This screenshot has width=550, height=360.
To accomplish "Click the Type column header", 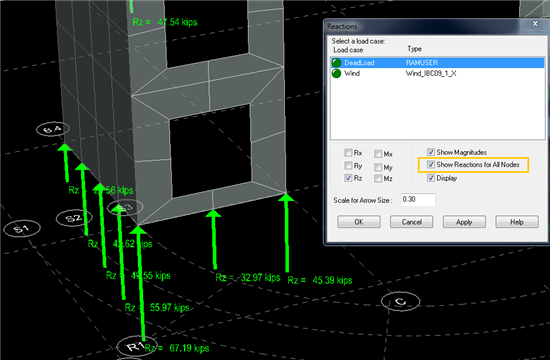I will (x=415, y=49).
